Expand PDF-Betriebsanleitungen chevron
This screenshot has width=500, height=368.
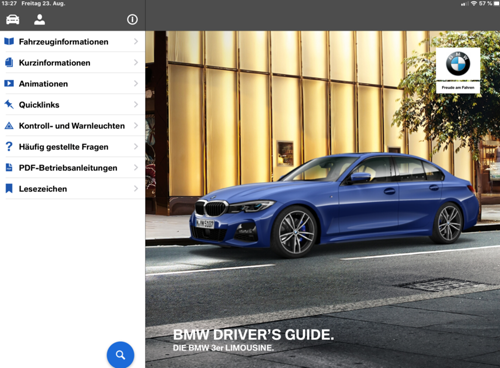coord(136,167)
